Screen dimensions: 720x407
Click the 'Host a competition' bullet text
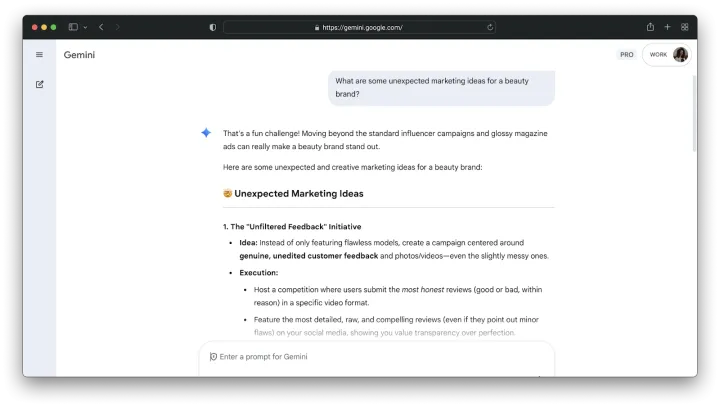pyautogui.click(x=398, y=296)
